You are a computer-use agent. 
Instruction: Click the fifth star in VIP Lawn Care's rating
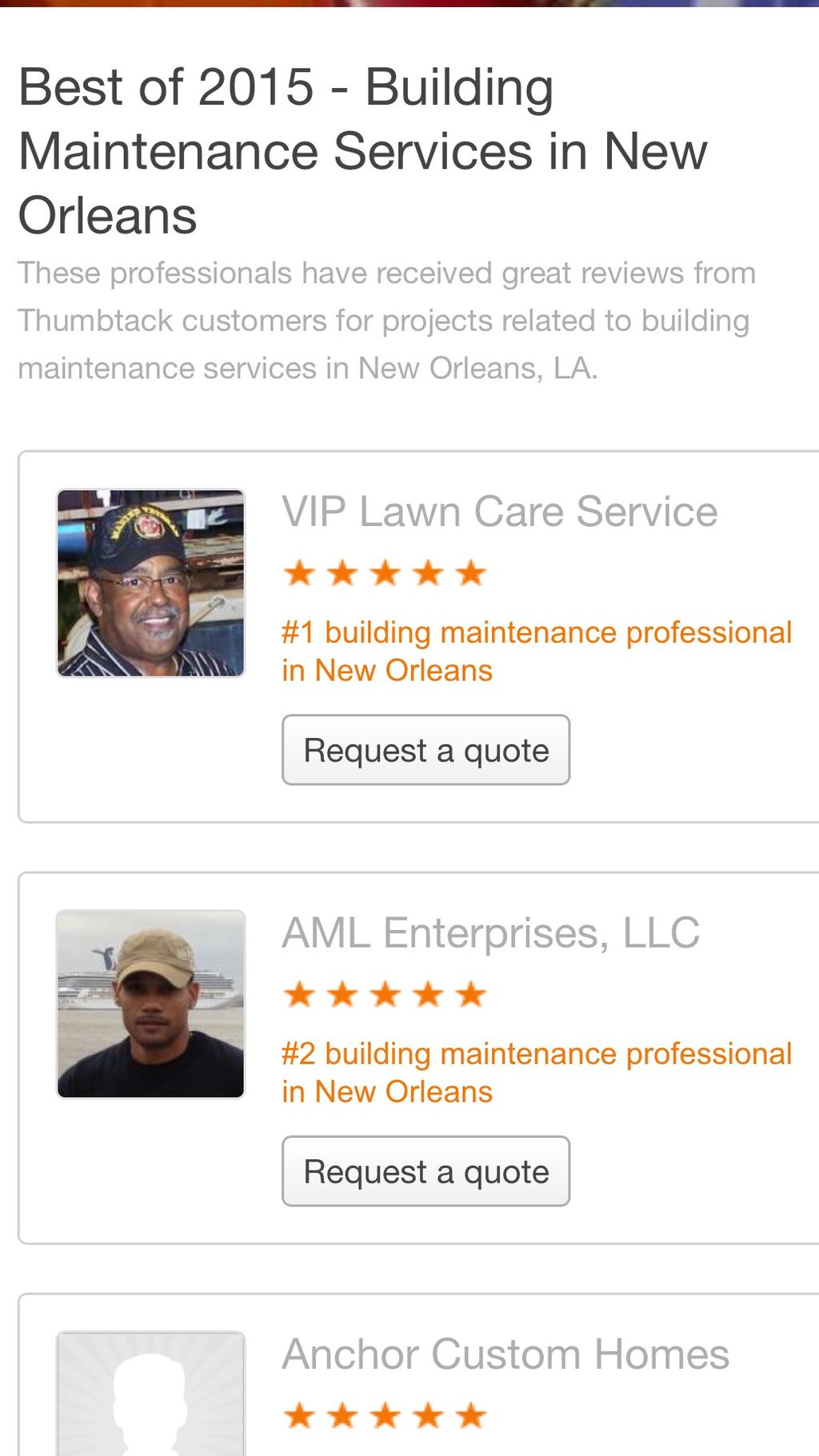(x=471, y=573)
